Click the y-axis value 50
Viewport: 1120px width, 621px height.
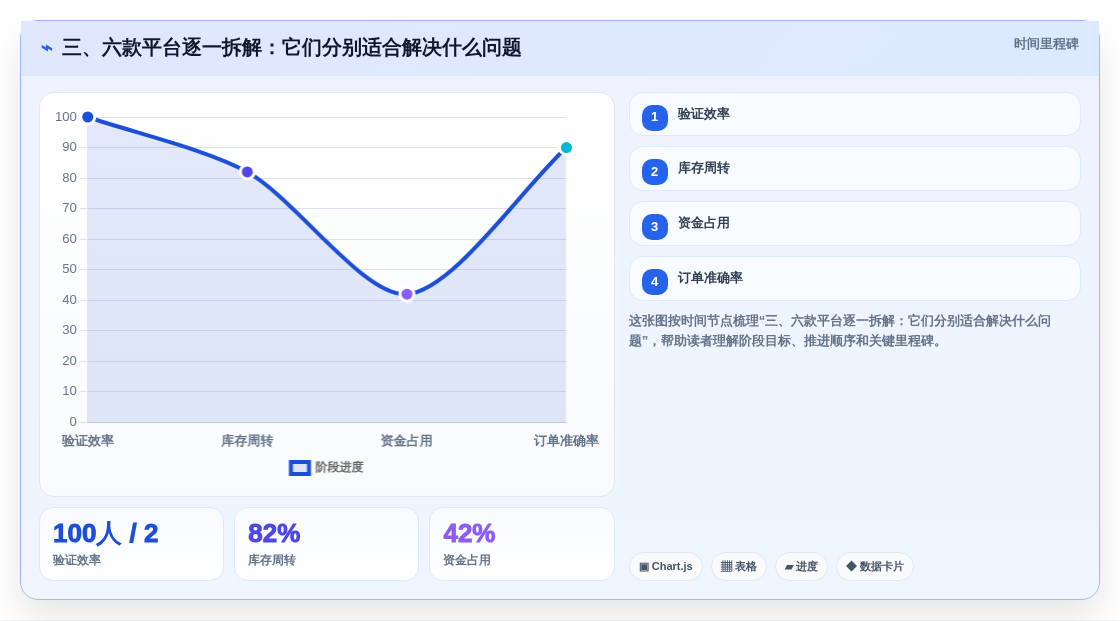click(x=69, y=269)
